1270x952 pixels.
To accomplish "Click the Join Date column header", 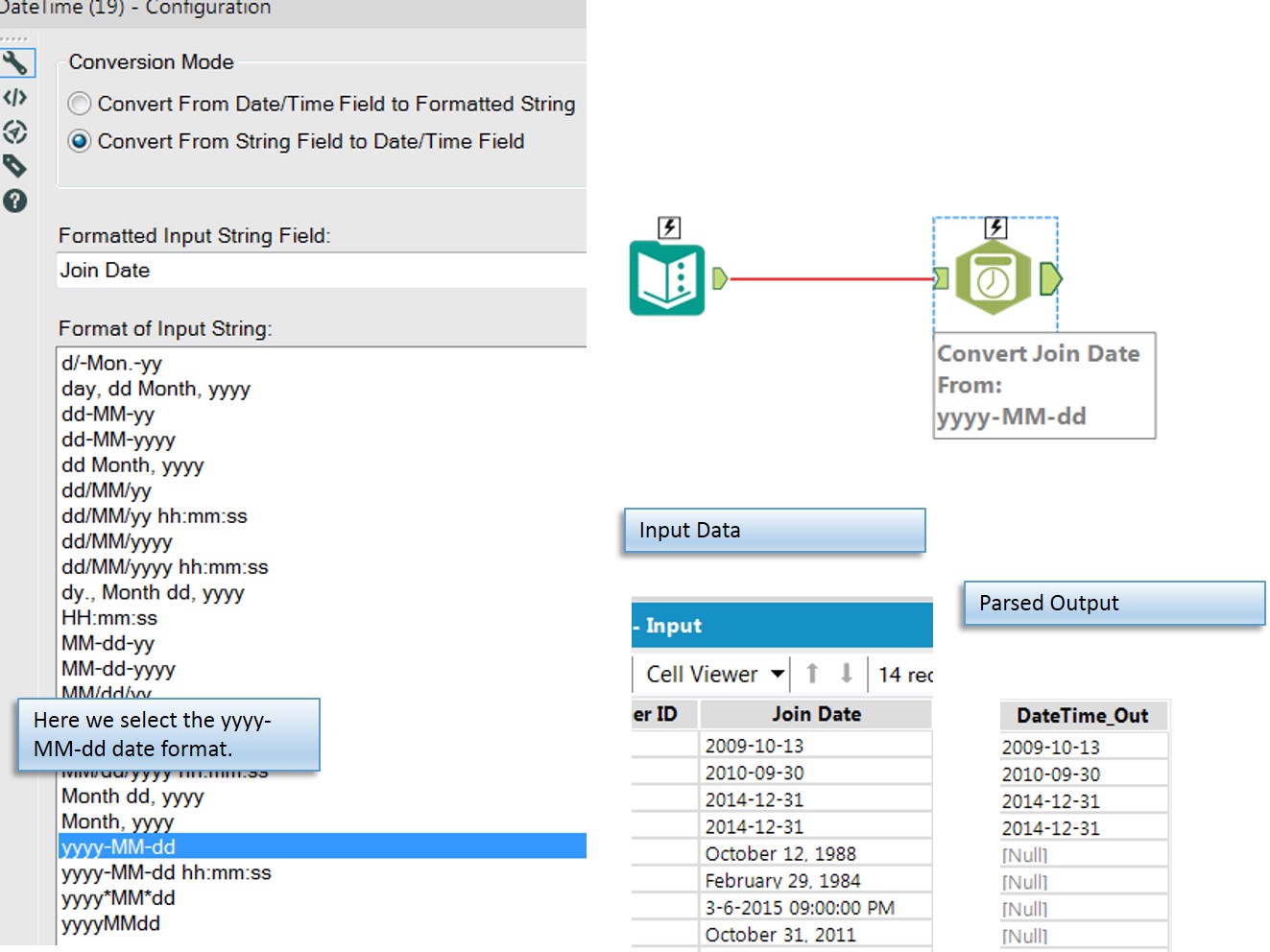I will (x=816, y=714).
